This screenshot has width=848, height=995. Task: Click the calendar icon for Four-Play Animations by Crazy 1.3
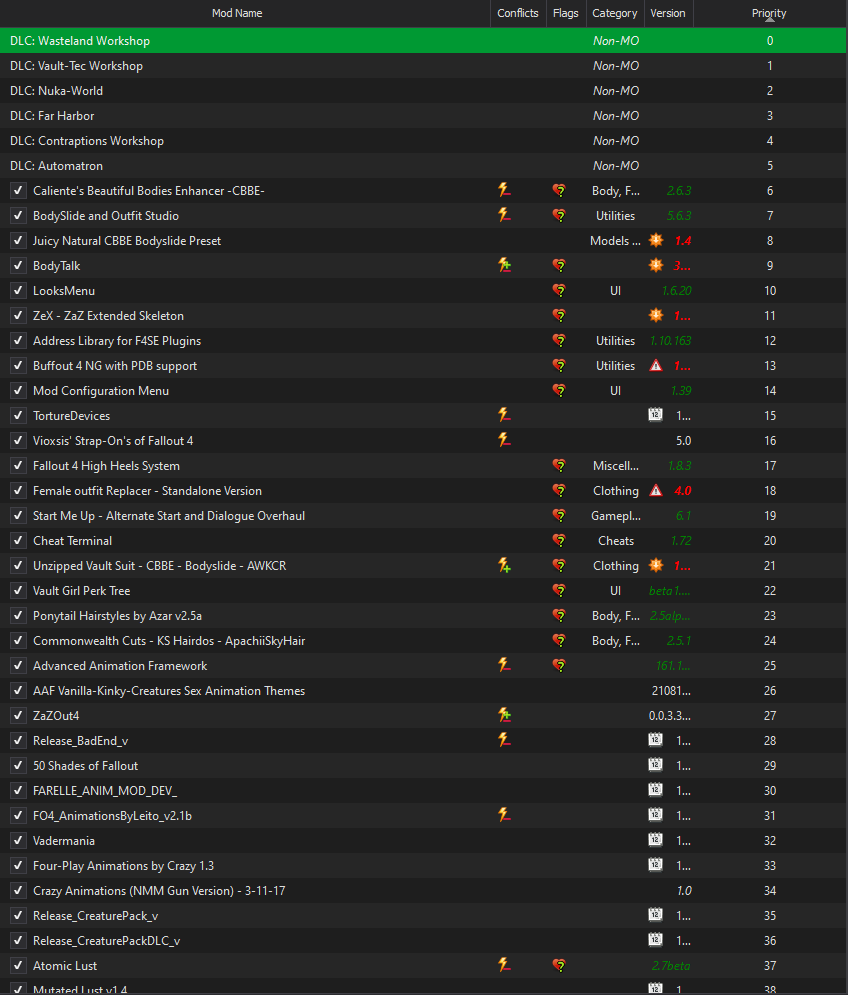(x=656, y=865)
